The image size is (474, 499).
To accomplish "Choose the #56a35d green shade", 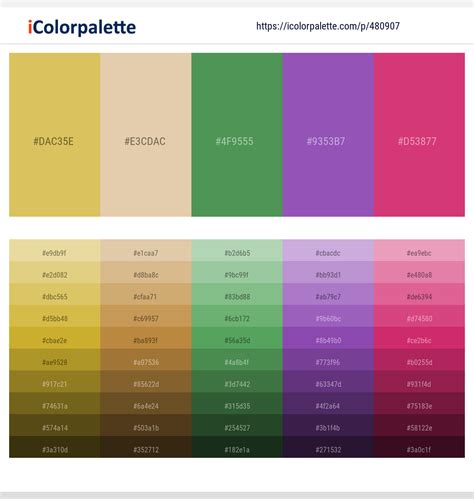I will click(x=237, y=338).
